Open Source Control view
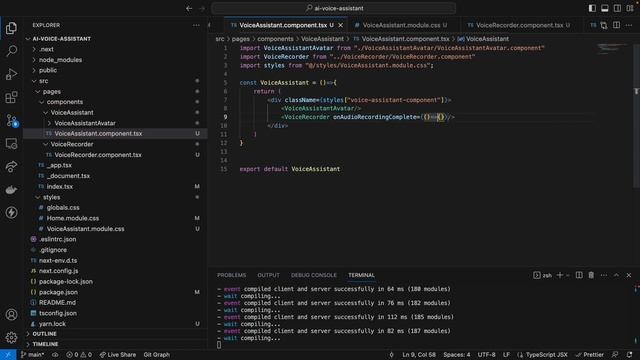This screenshot has width=640, height=360. pos(11,120)
